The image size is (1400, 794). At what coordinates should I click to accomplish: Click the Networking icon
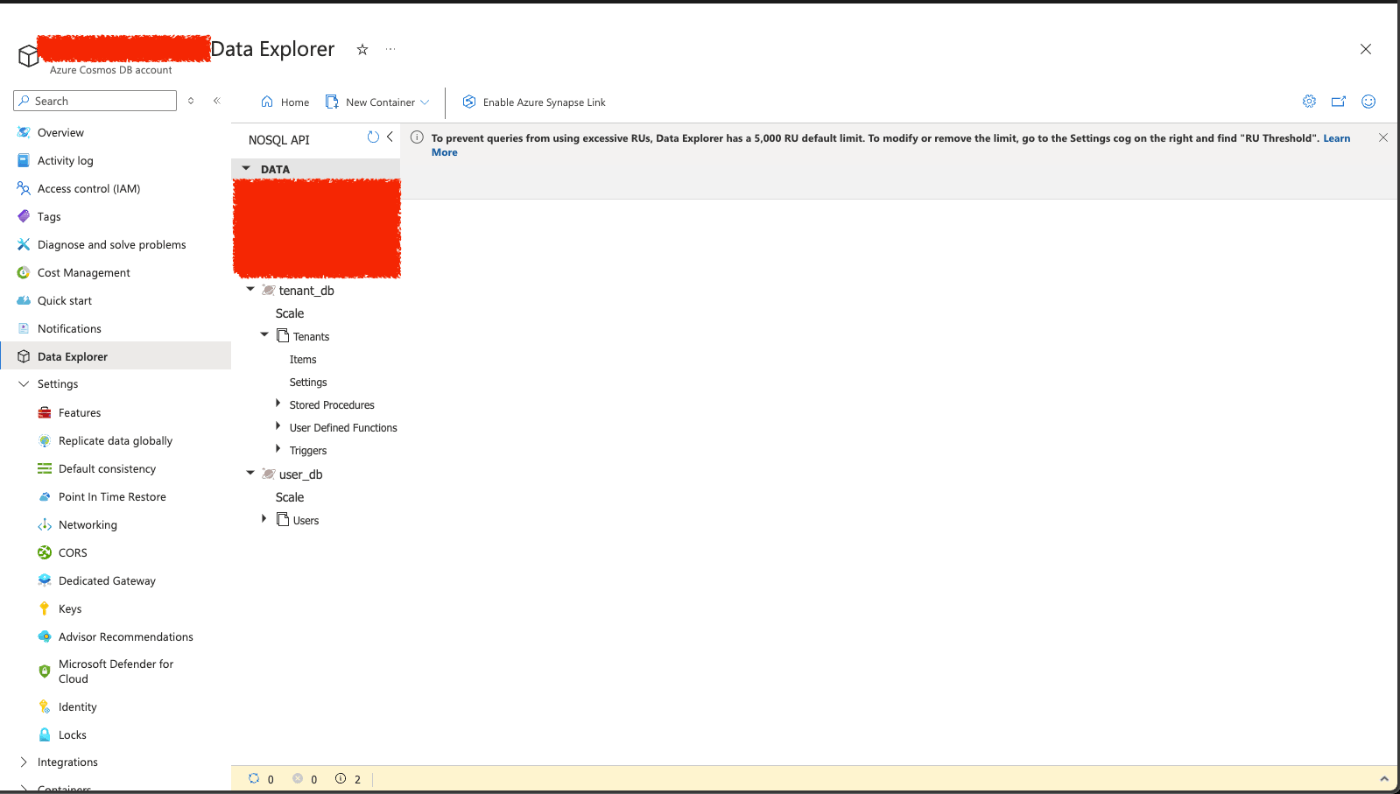pyautogui.click(x=44, y=524)
